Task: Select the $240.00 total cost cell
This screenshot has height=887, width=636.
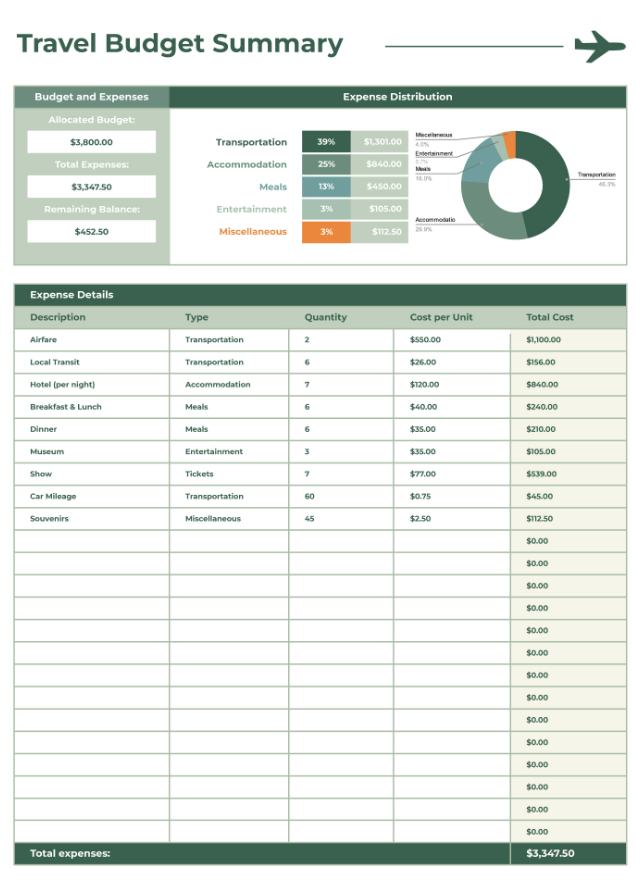Action: pos(568,407)
